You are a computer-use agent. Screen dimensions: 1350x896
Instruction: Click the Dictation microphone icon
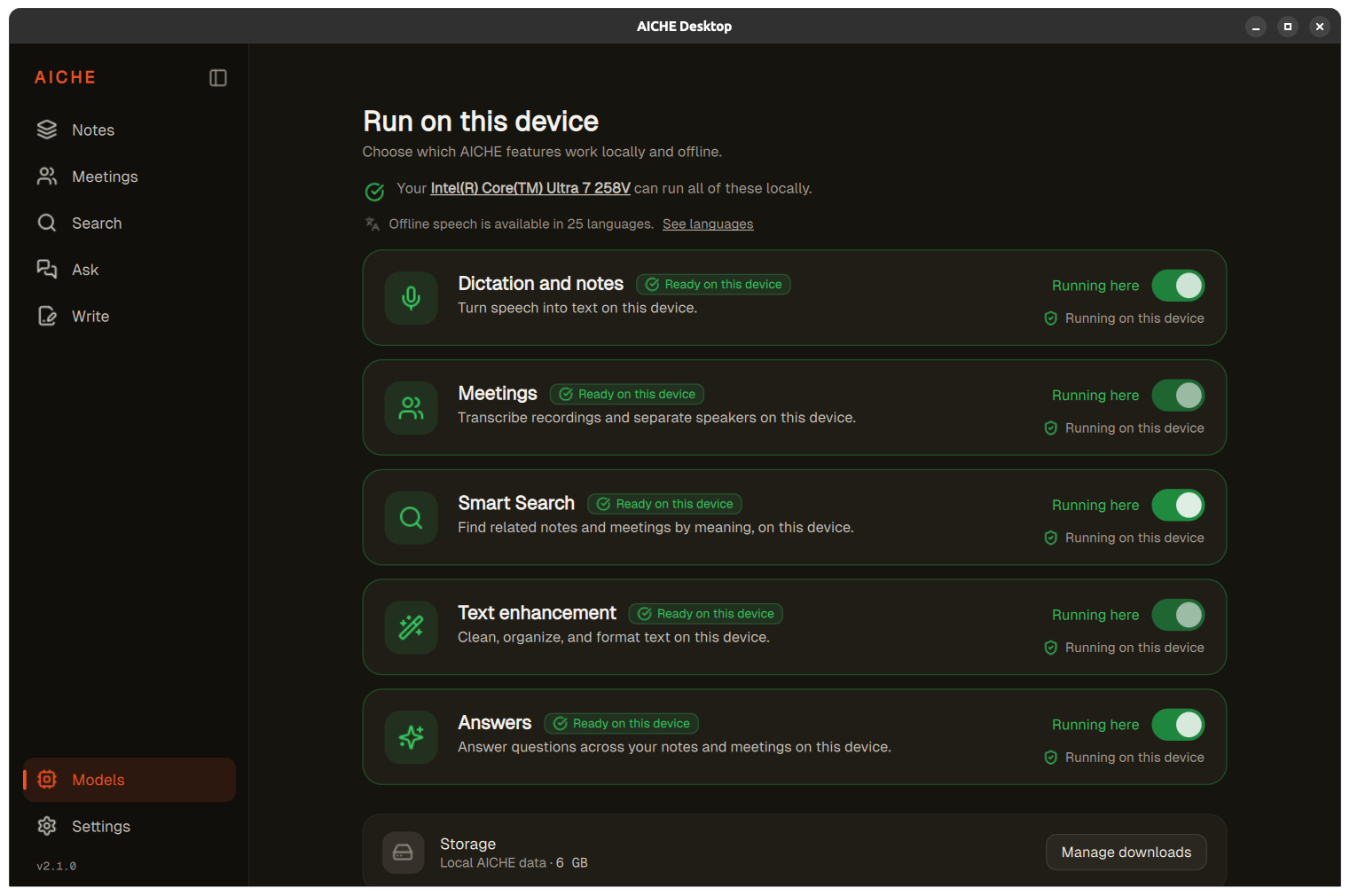(411, 298)
